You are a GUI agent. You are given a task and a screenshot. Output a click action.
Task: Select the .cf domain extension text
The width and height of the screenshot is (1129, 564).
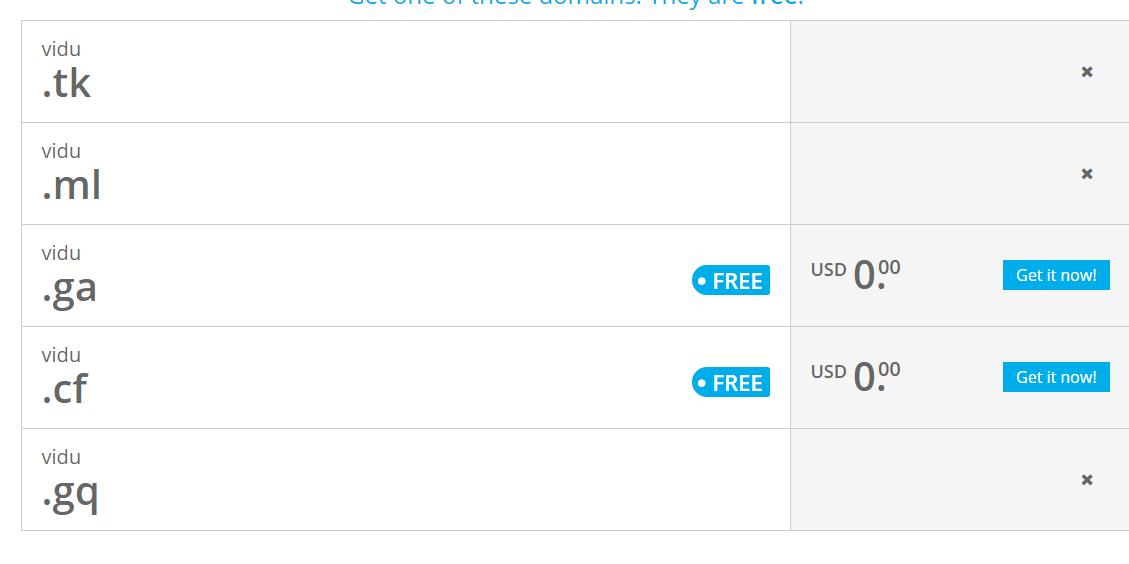64,390
